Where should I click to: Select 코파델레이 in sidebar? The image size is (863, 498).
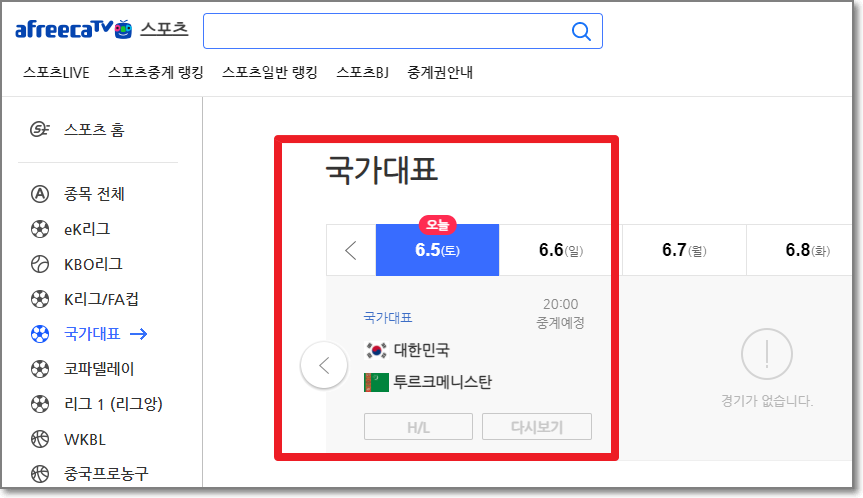pyautogui.click(x=99, y=369)
